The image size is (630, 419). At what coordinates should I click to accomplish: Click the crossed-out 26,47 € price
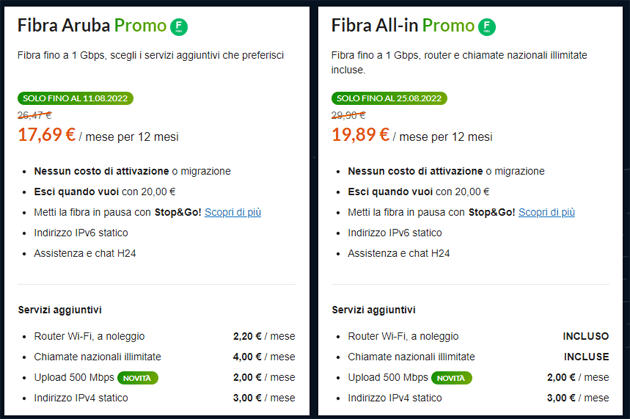coord(35,114)
